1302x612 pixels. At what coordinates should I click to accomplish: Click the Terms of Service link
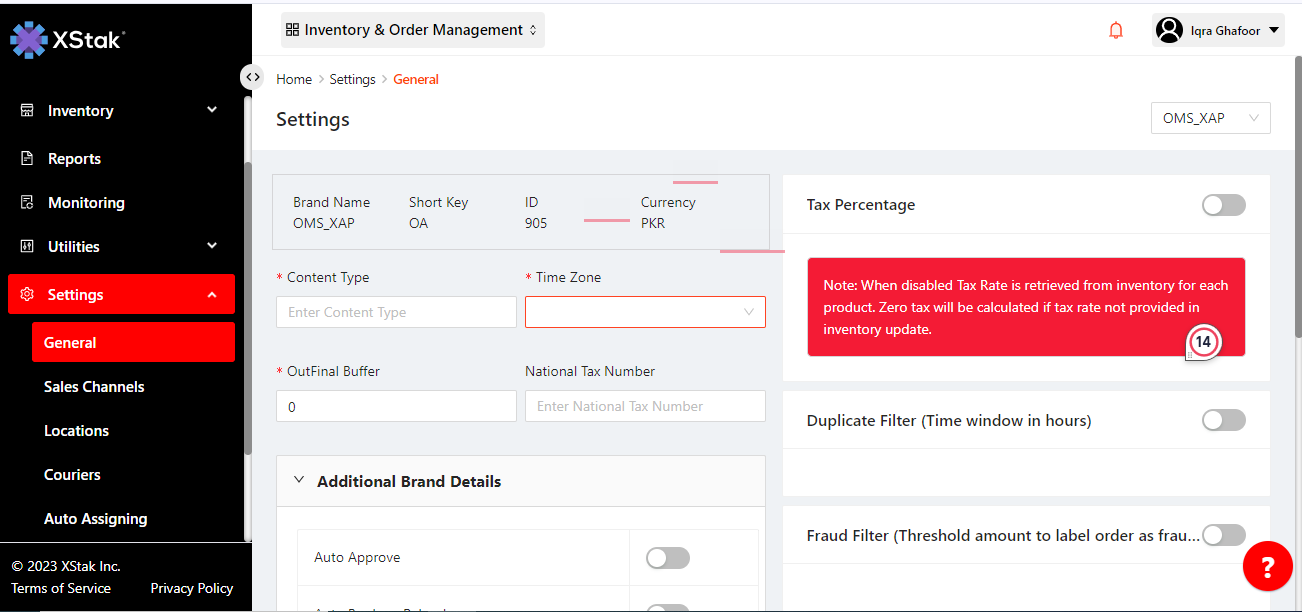coord(61,588)
